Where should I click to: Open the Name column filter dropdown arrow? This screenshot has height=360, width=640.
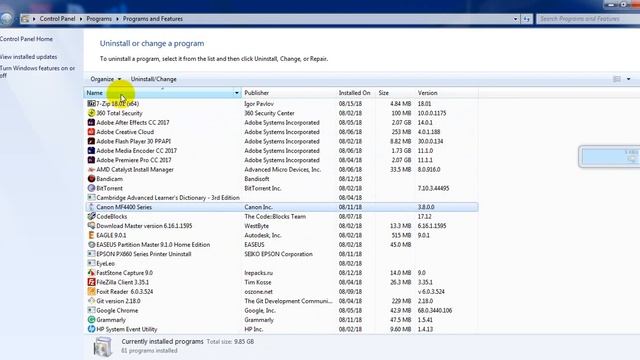(236, 93)
